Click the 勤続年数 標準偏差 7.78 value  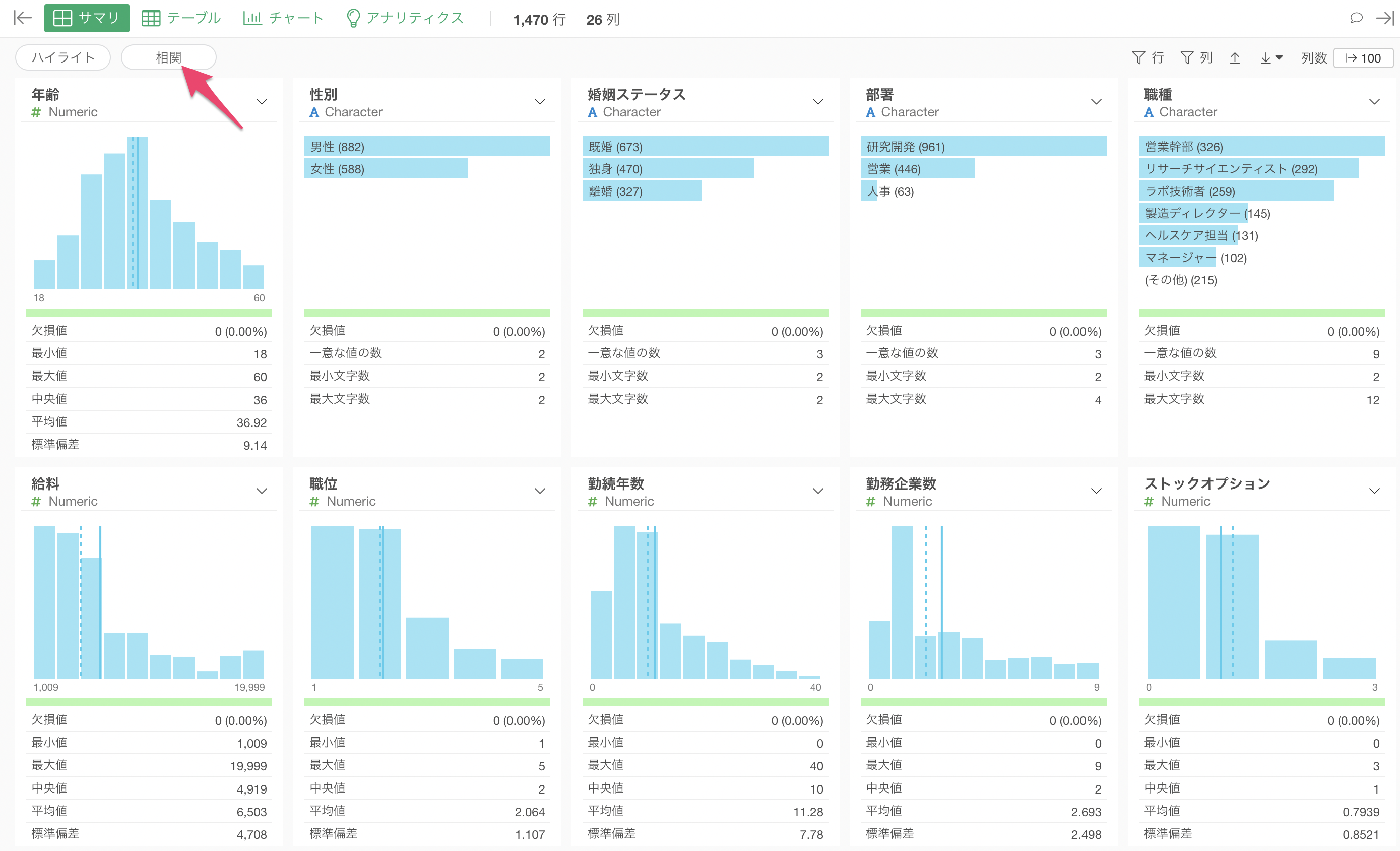(x=811, y=834)
